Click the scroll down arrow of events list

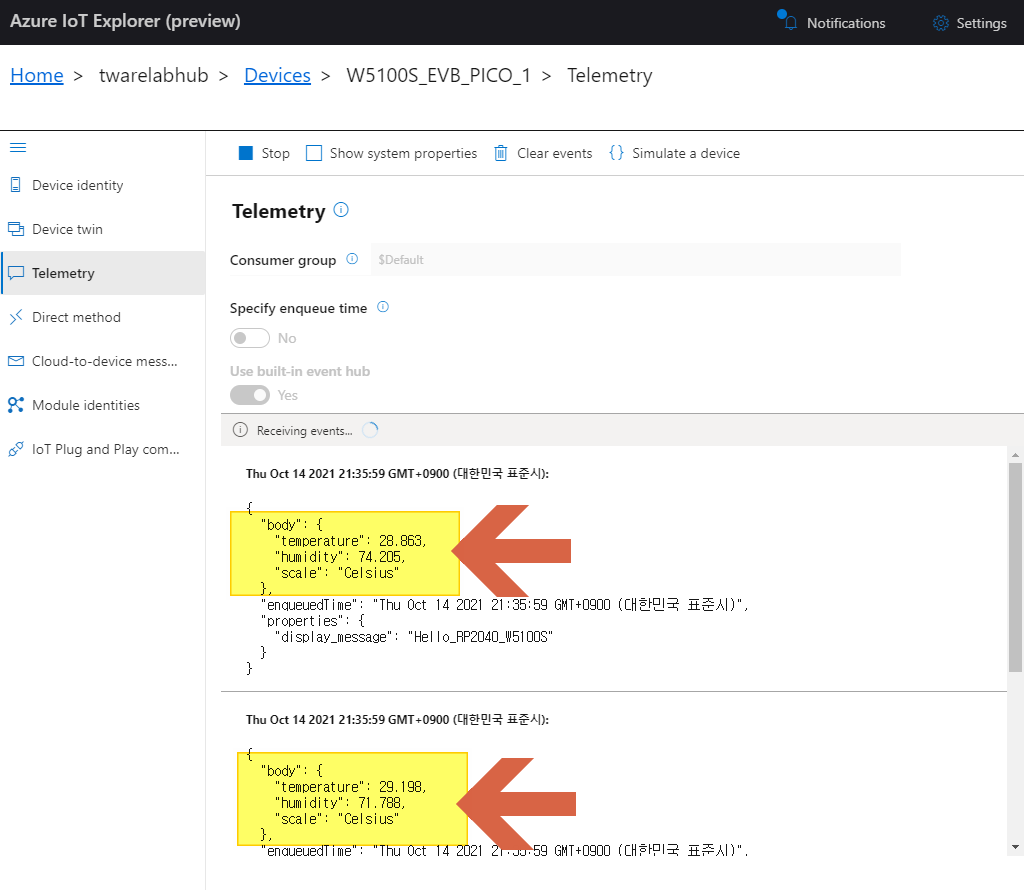click(1015, 848)
